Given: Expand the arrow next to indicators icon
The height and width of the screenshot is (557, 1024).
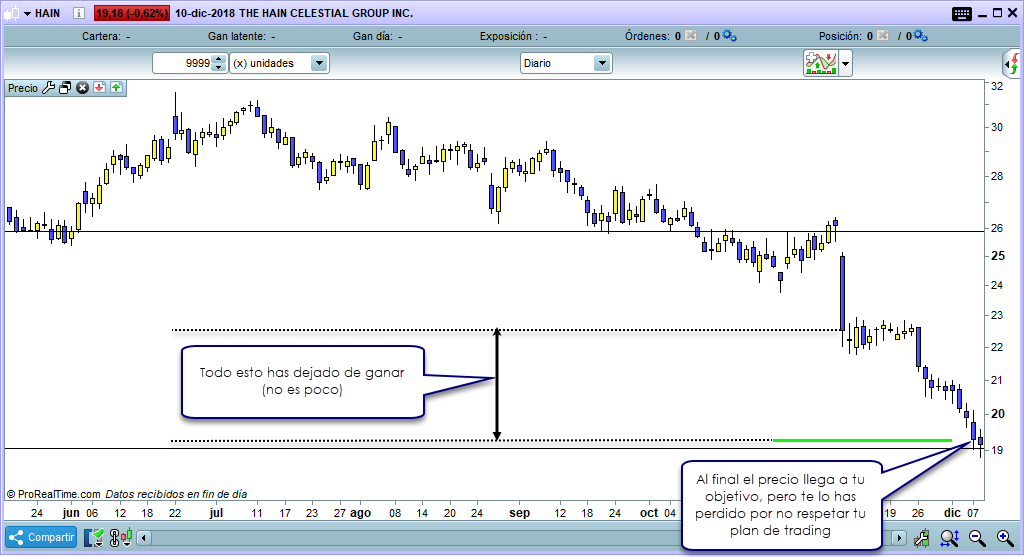Looking at the screenshot, I should [x=847, y=63].
